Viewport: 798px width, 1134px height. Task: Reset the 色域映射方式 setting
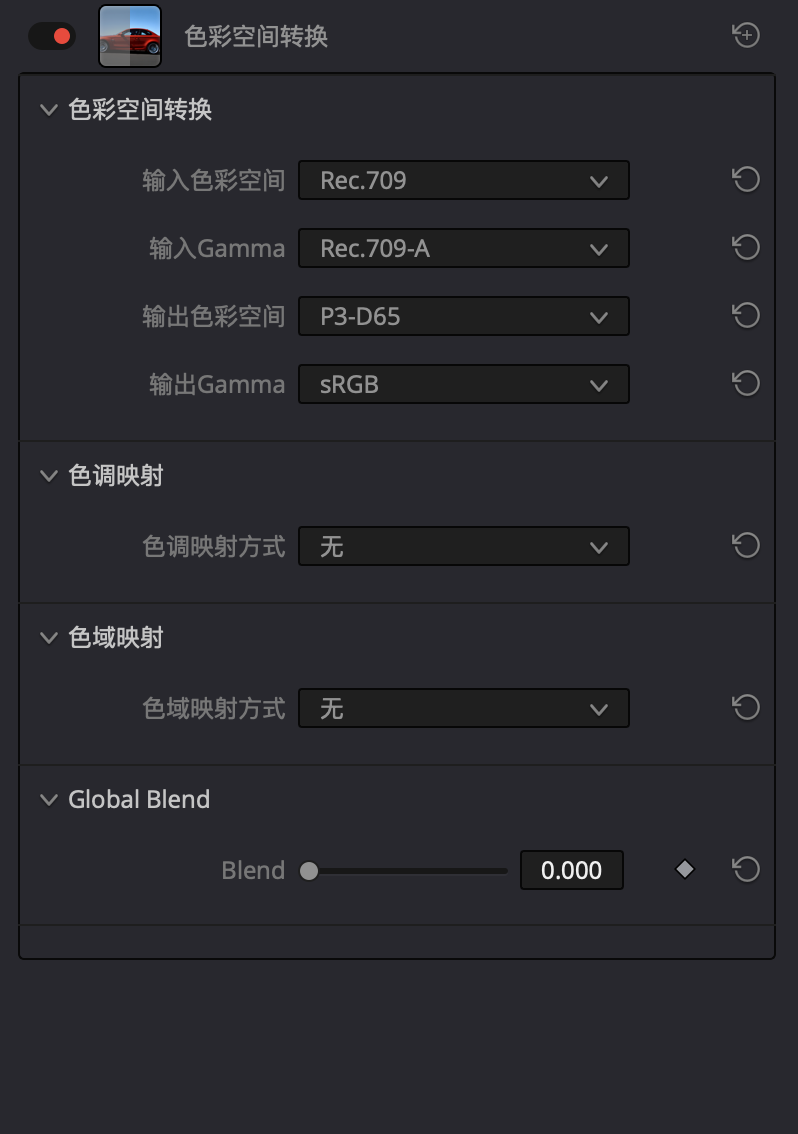click(746, 708)
